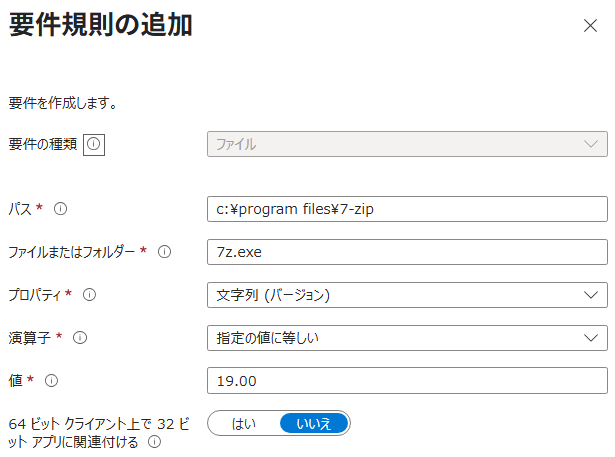The height and width of the screenshot is (457, 615).
Task: Click the 要件規則の追加 heading text
Action: 101,25
